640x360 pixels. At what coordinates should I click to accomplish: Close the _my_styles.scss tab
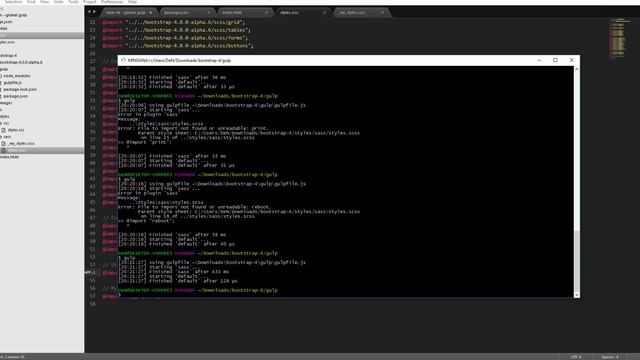pos(382,13)
